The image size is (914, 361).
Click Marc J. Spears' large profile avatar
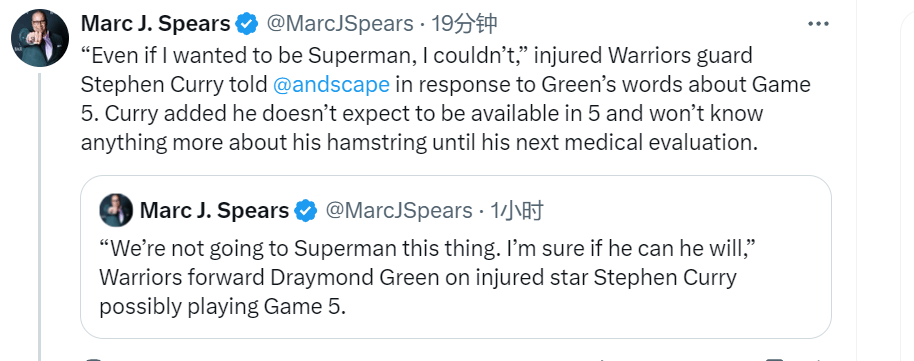point(40,38)
